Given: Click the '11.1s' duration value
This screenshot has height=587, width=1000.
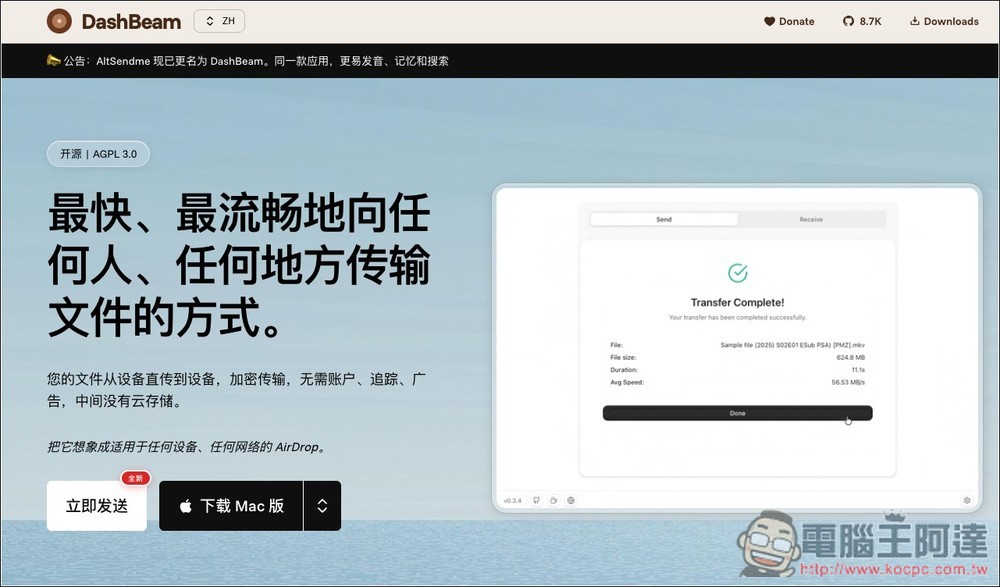Looking at the screenshot, I should (x=858, y=369).
